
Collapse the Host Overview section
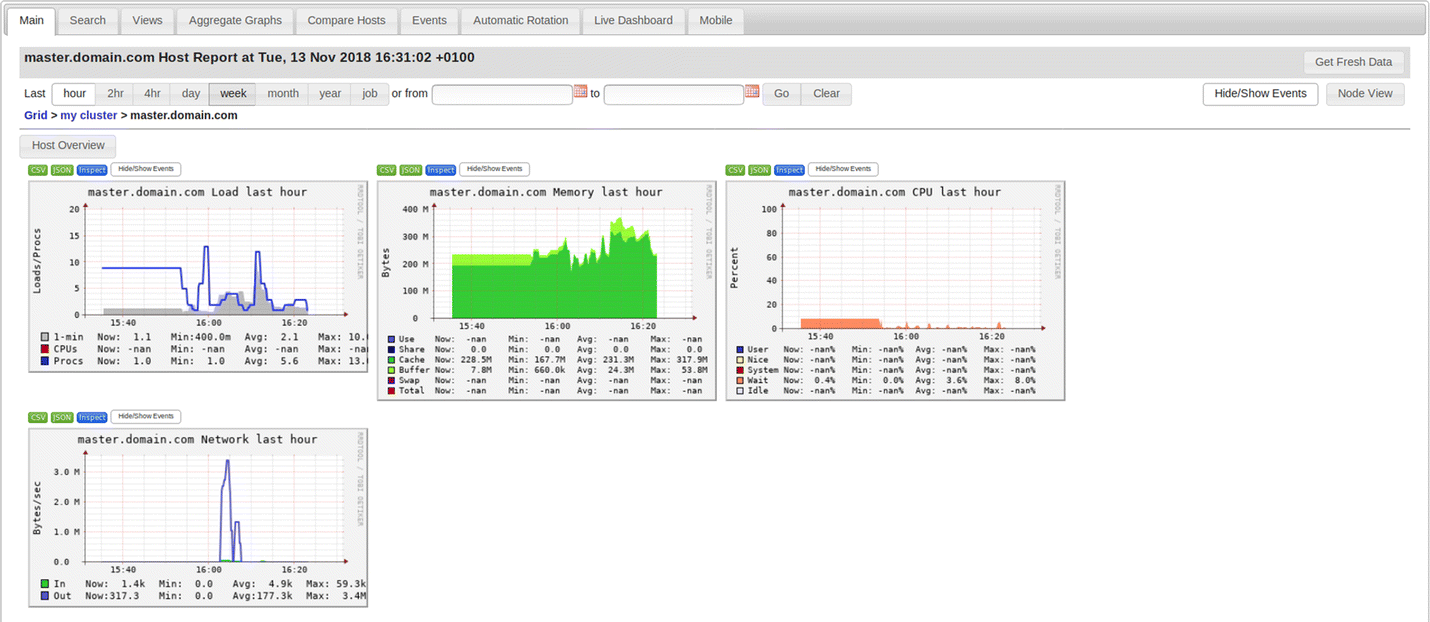(x=68, y=146)
